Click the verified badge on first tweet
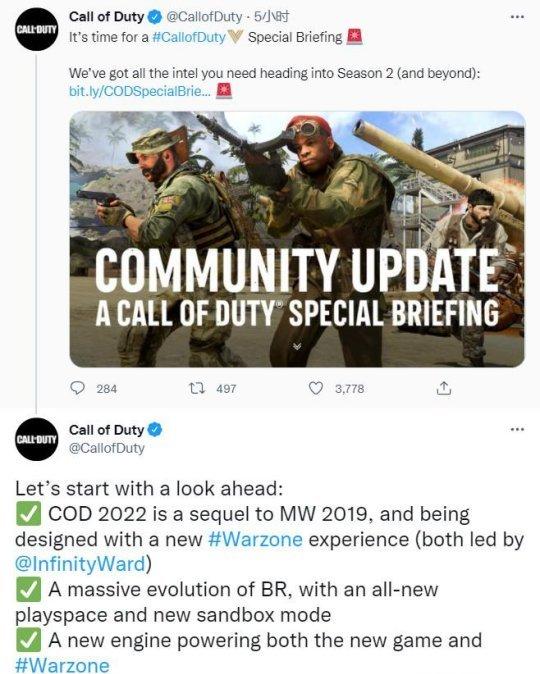This screenshot has width=540, height=674. [155, 17]
